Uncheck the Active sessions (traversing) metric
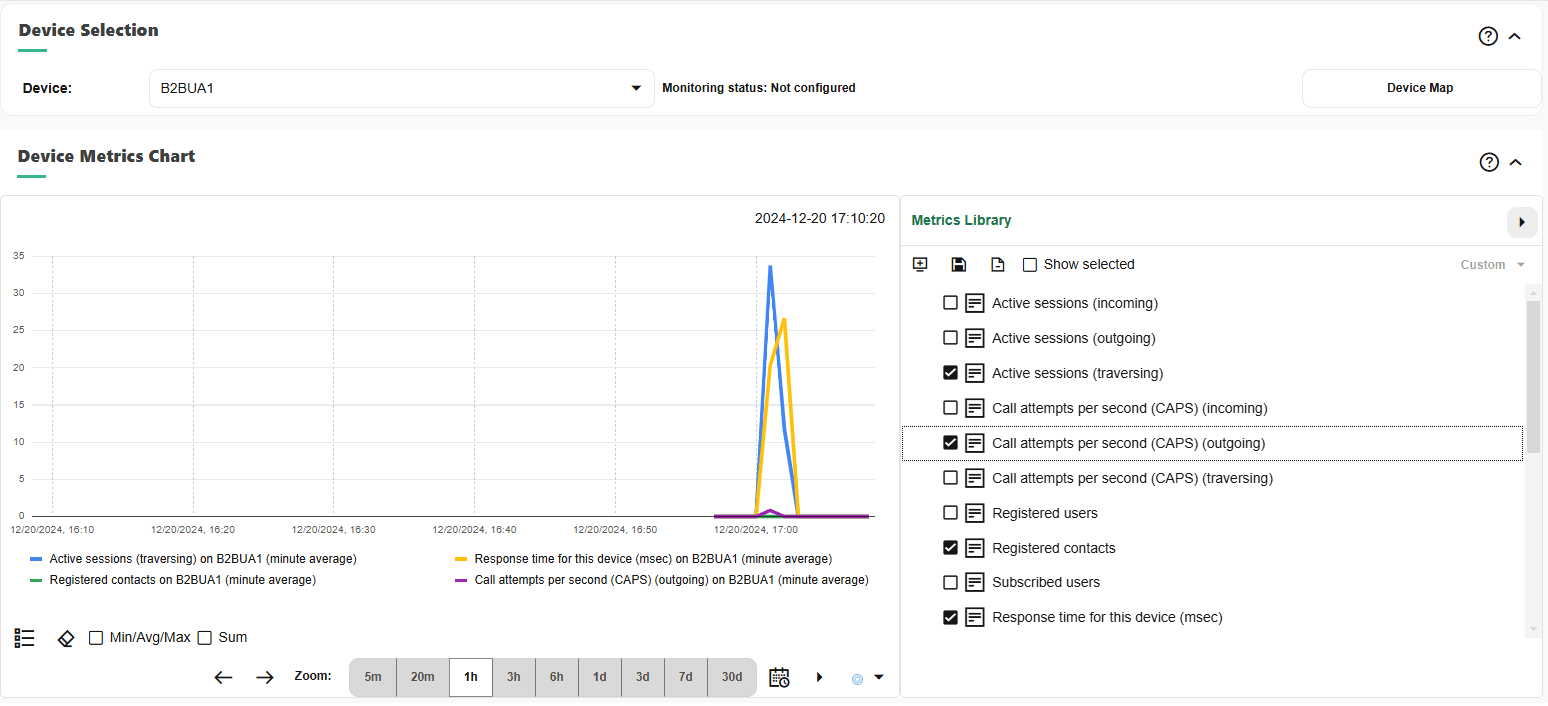 (x=950, y=372)
